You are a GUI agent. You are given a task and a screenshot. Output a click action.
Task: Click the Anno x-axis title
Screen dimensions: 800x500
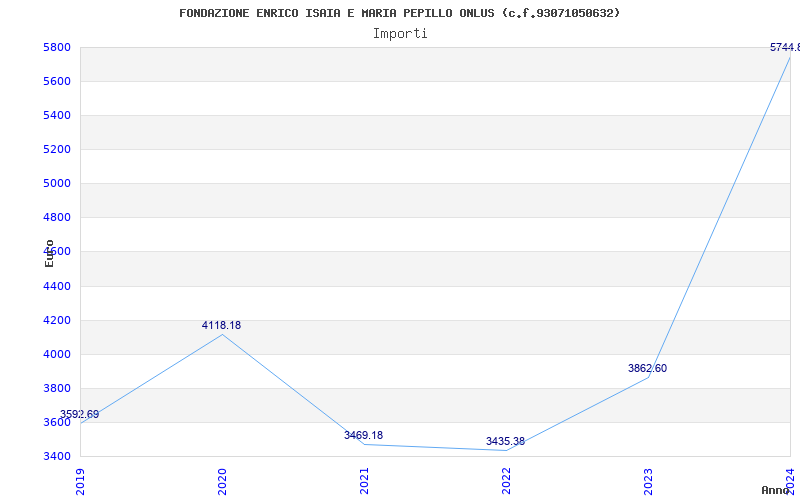pos(776,490)
